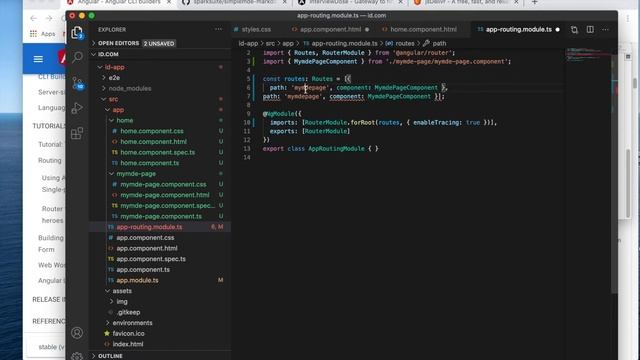Close the unsaved app.component.html tab

pyautogui.click(x=367, y=29)
